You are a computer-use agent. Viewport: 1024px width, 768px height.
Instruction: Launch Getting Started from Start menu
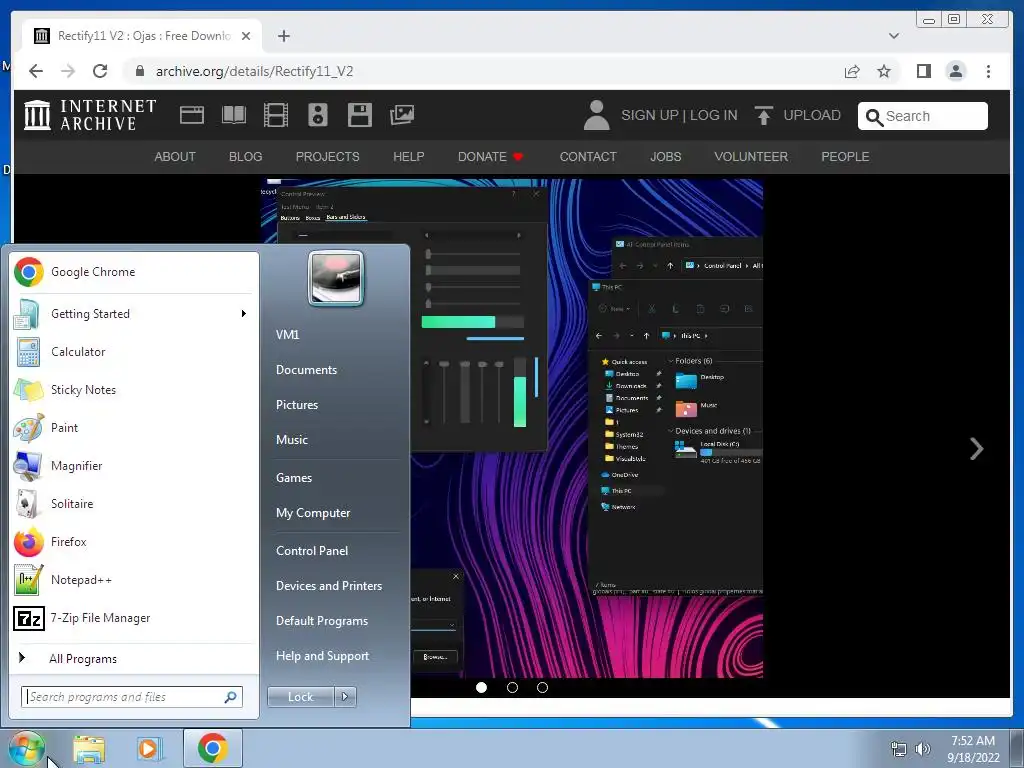click(134, 314)
